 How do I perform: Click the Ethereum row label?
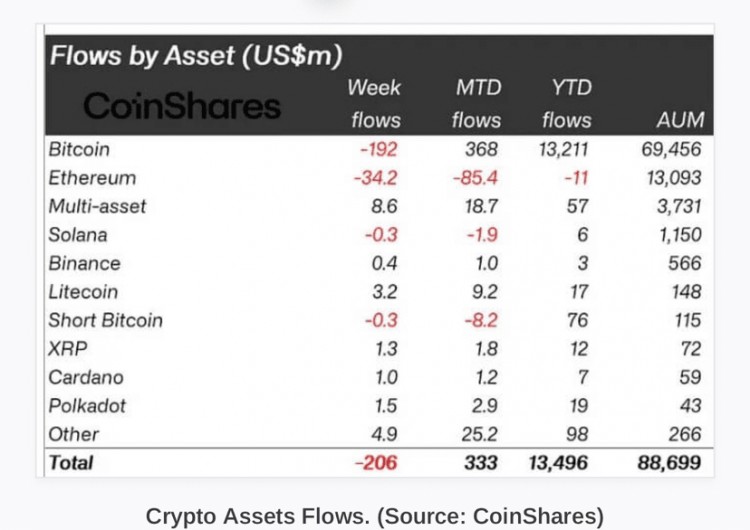coord(92,178)
